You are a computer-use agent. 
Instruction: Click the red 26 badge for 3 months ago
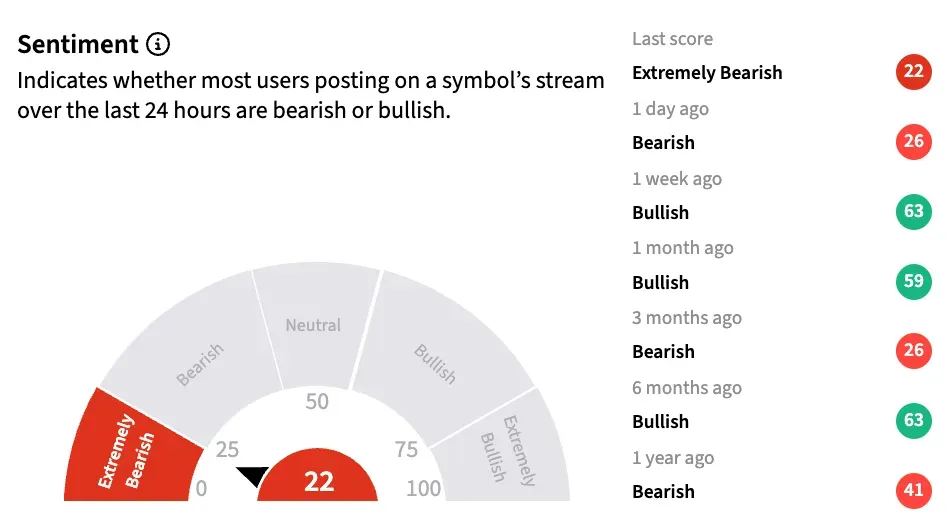pos(913,351)
